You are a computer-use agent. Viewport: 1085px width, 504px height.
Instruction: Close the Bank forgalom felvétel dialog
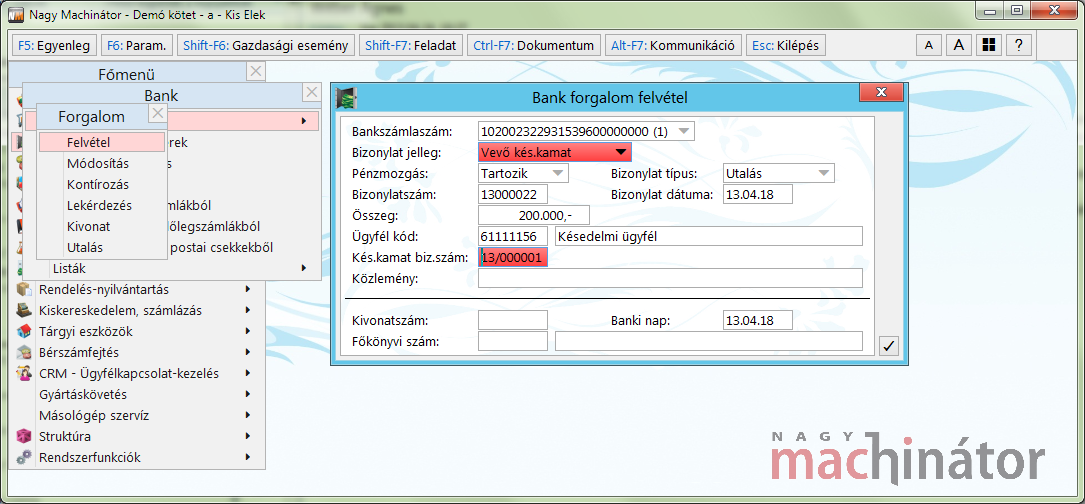(x=881, y=92)
